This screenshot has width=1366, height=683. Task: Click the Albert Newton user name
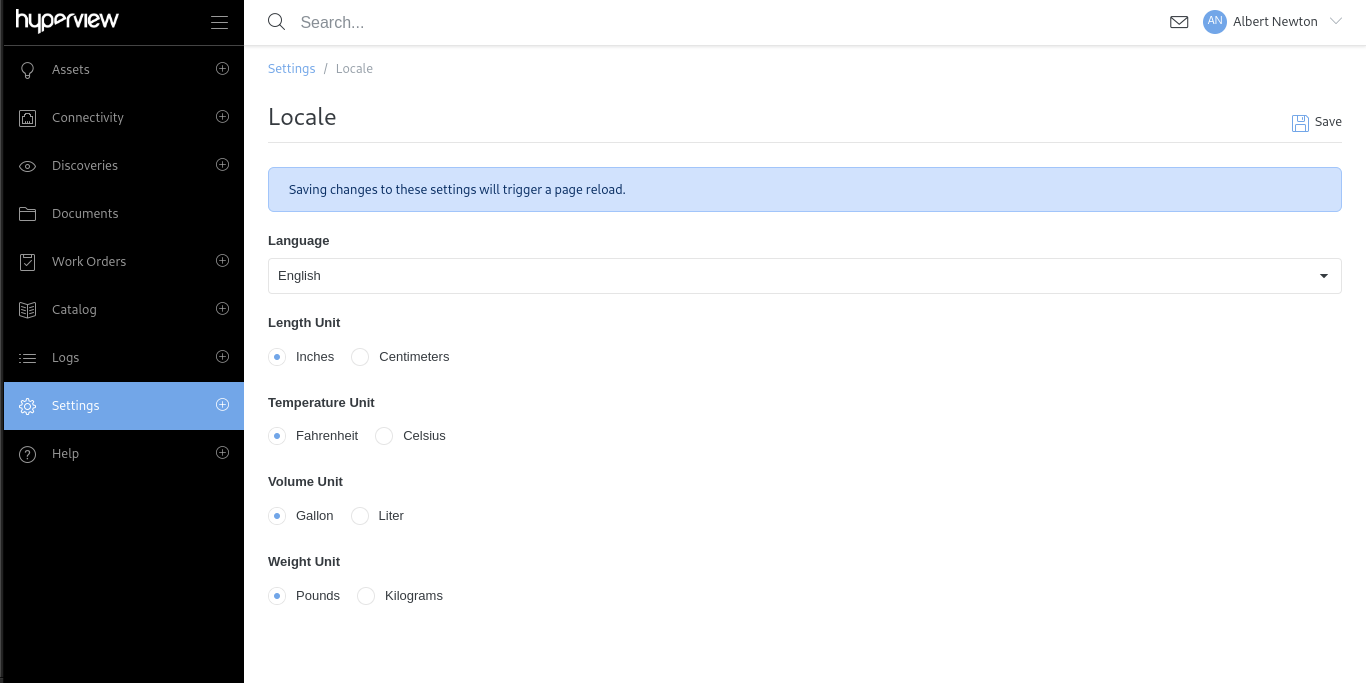1275,22
